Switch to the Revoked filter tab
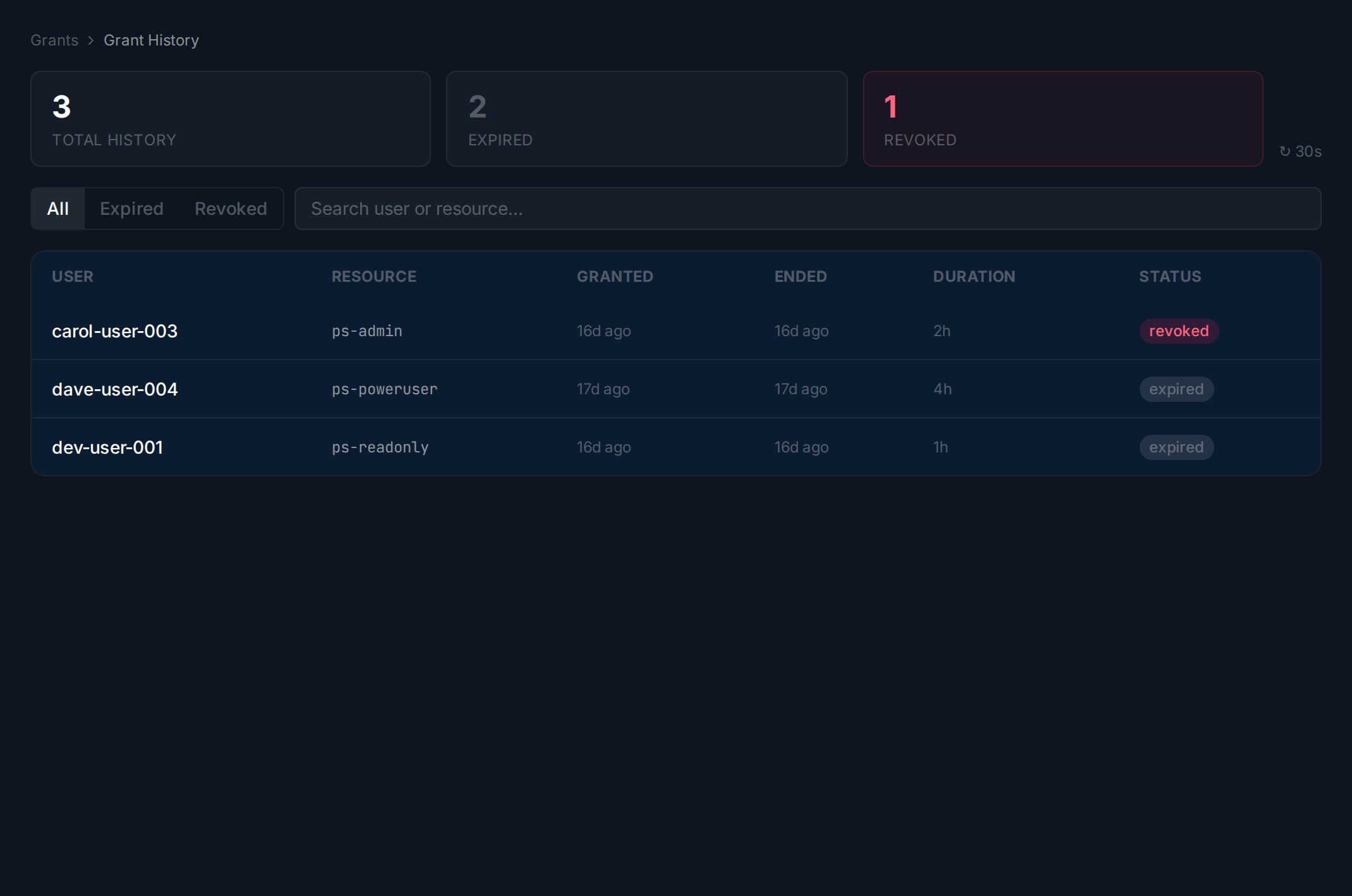1352x896 pixels. [x=231, y=209]
